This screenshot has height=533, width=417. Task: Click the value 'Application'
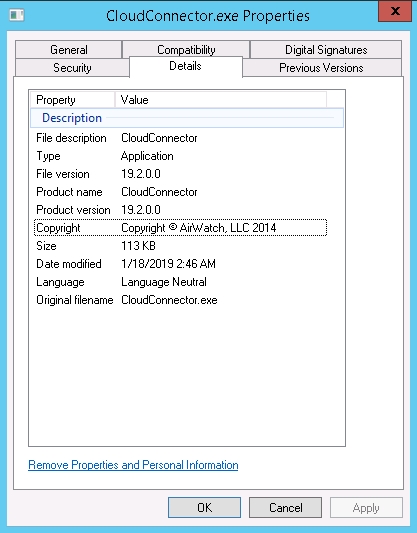click(x=147, y=156)
